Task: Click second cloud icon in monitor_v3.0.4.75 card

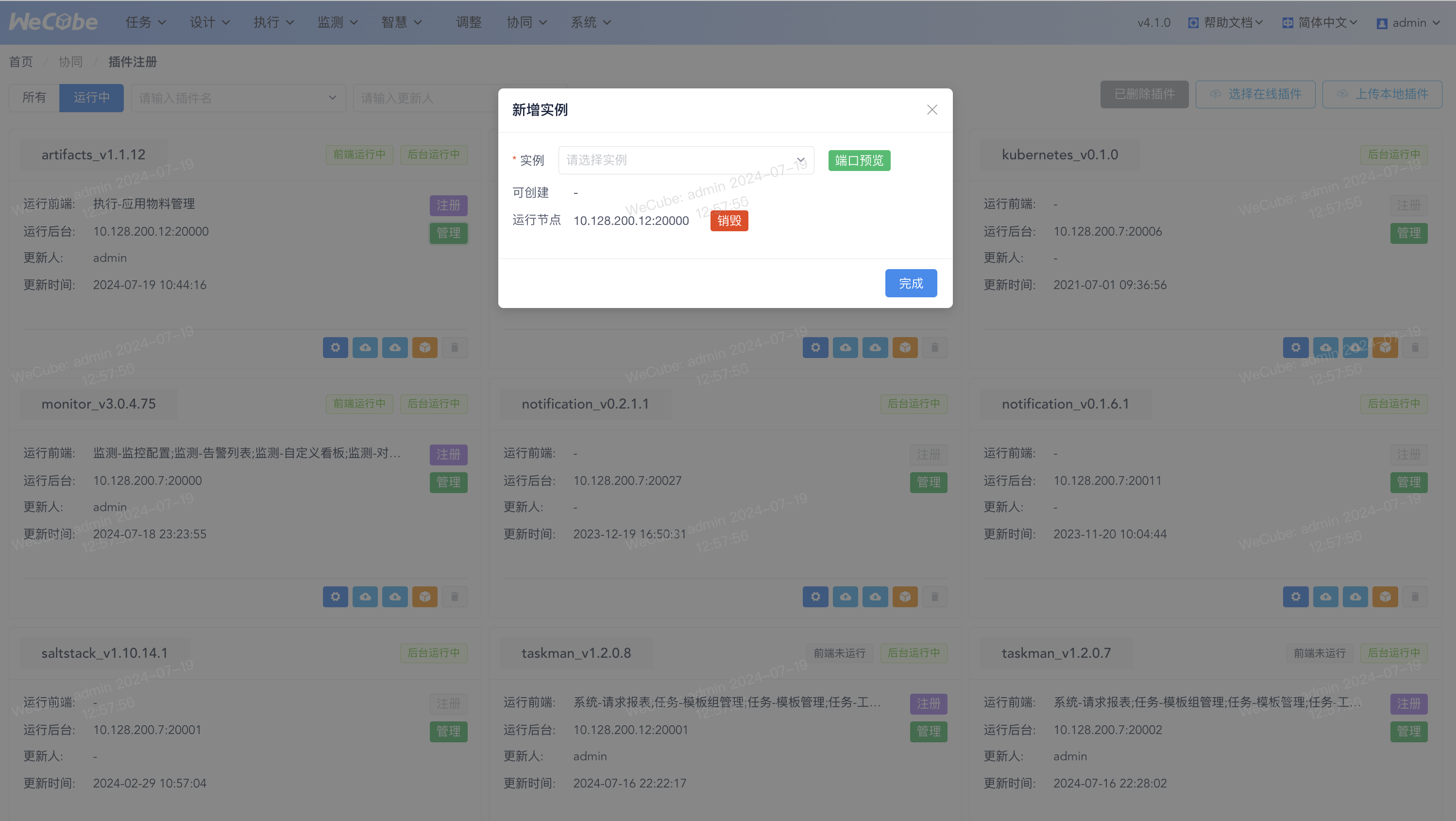Action: coord(395,597)
